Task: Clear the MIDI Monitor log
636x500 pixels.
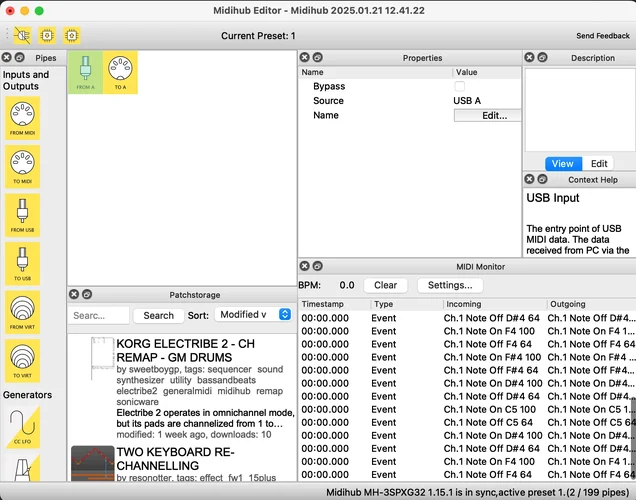Action: coord(385,285)
